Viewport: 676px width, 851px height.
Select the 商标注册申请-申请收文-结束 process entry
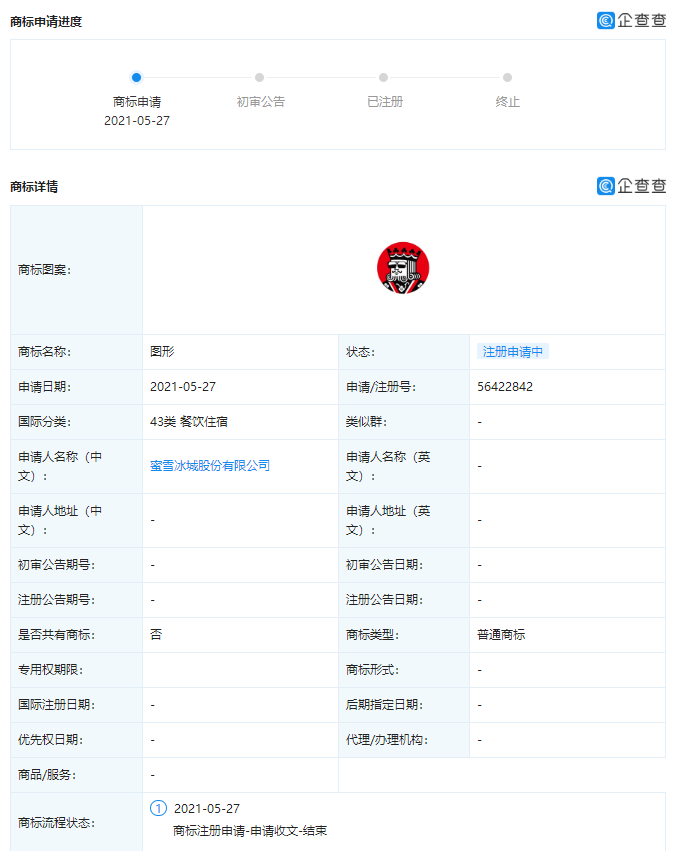[250, 831]
